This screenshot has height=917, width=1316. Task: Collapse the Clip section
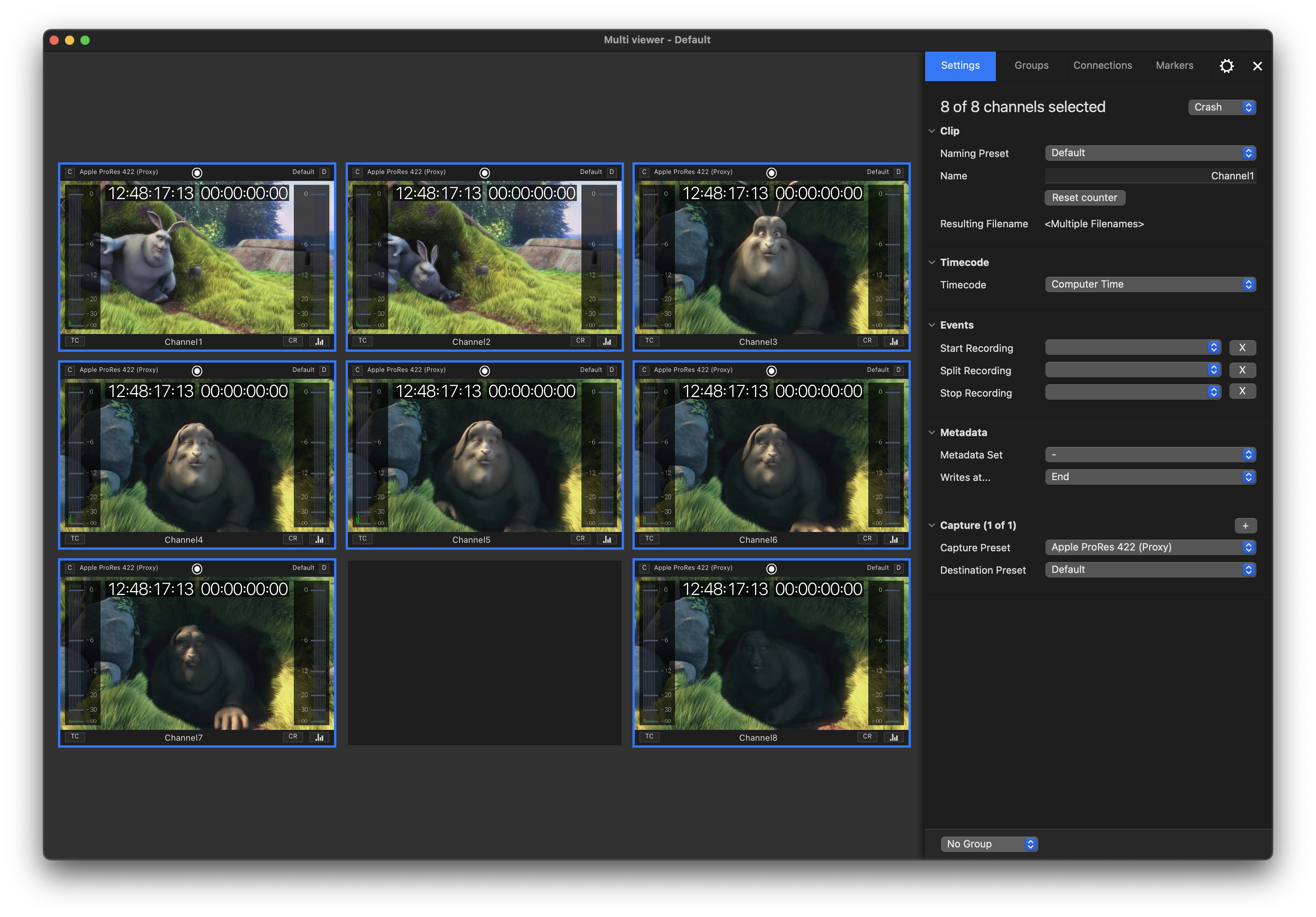tap(931, 131)
